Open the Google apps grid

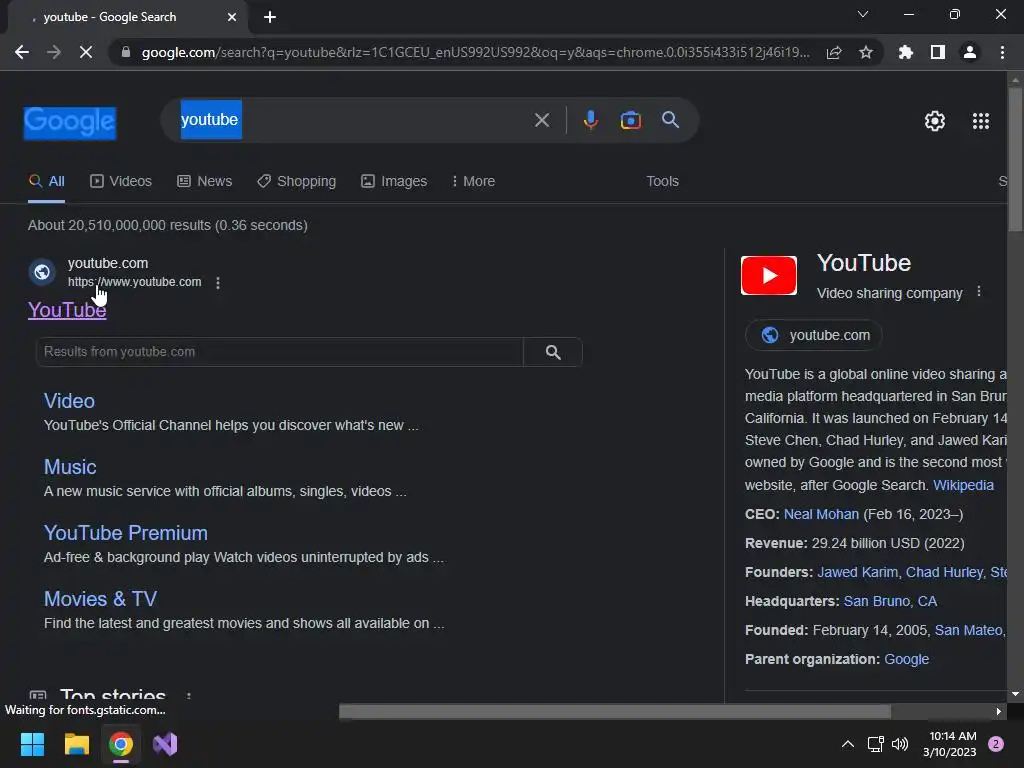[980, 121]
